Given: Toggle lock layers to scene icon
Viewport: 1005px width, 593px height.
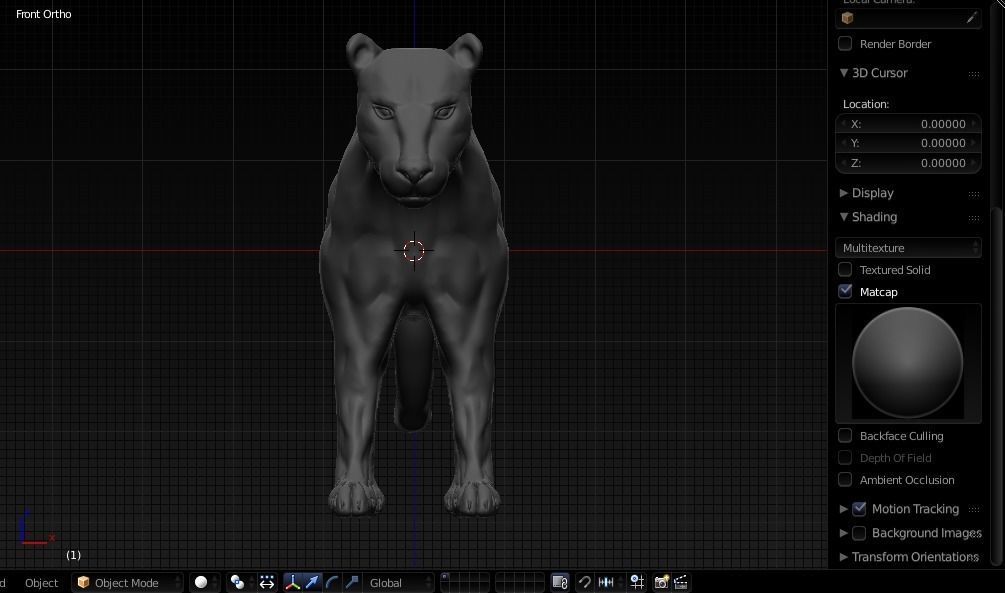Looking at the screenshot, I should click(x=560, y=582).
